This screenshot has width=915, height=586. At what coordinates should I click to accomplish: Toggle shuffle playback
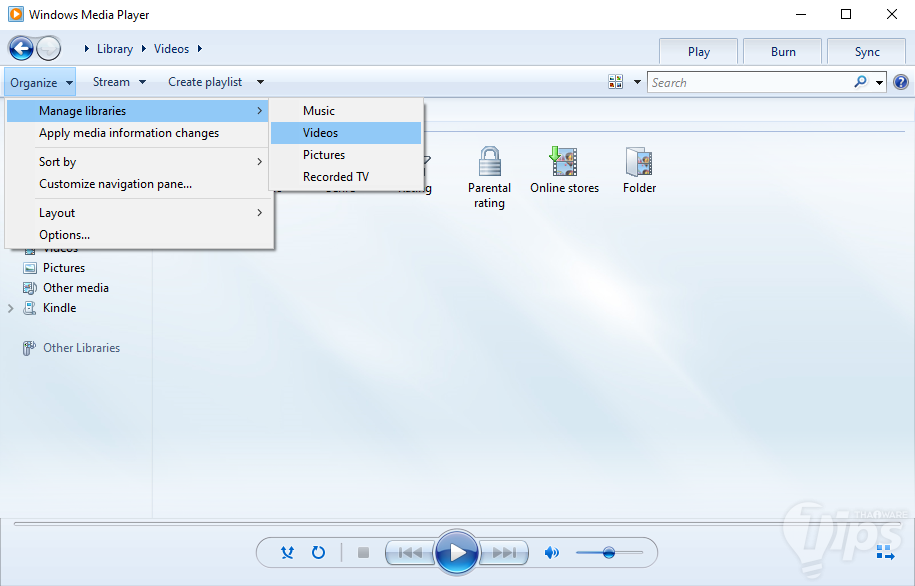coord(287,552)
